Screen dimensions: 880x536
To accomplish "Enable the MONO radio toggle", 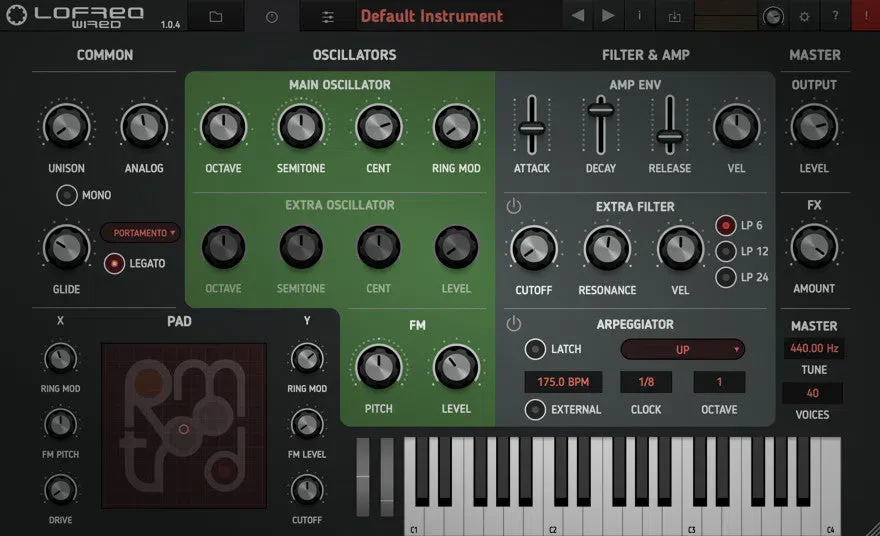I will click(67, 195).
